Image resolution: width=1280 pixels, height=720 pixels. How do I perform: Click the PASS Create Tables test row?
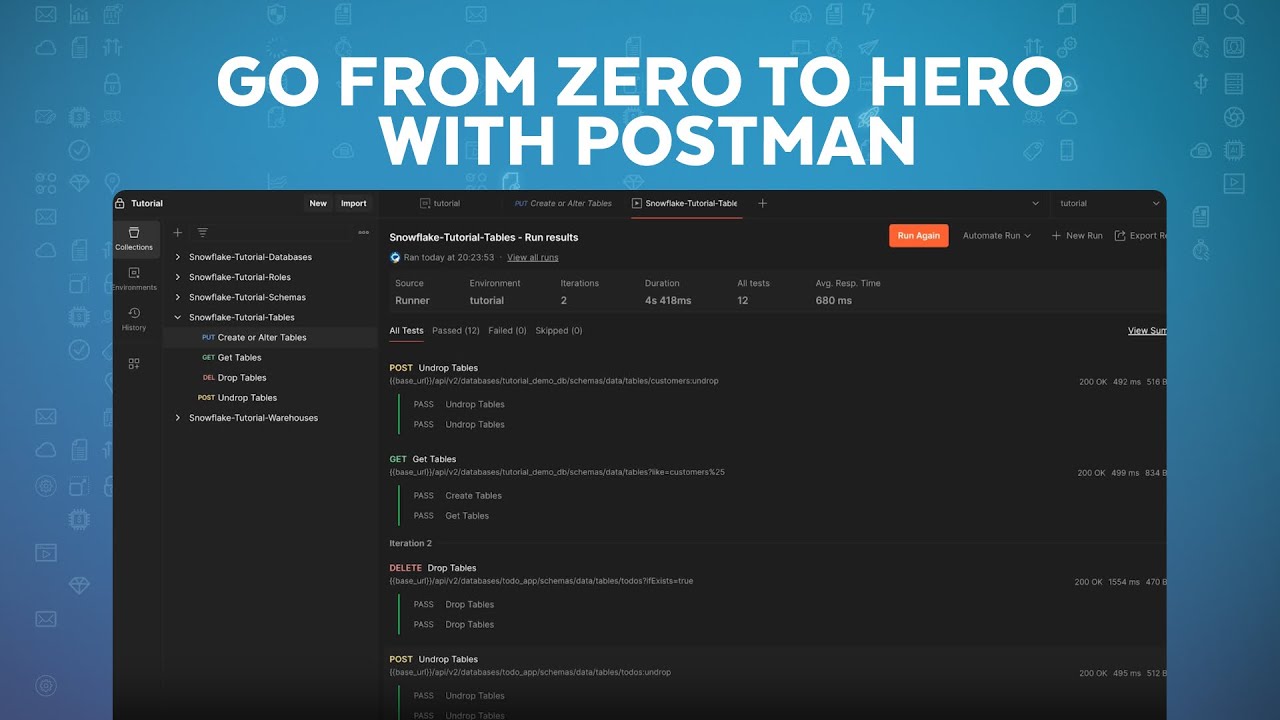click(458, 495)
